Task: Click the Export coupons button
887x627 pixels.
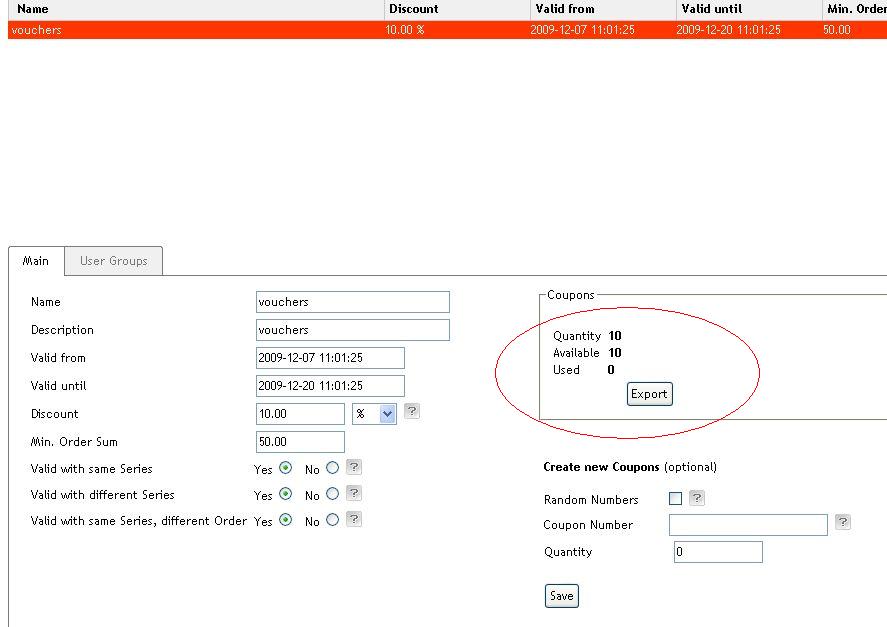Action: click(x=648, y=394)
